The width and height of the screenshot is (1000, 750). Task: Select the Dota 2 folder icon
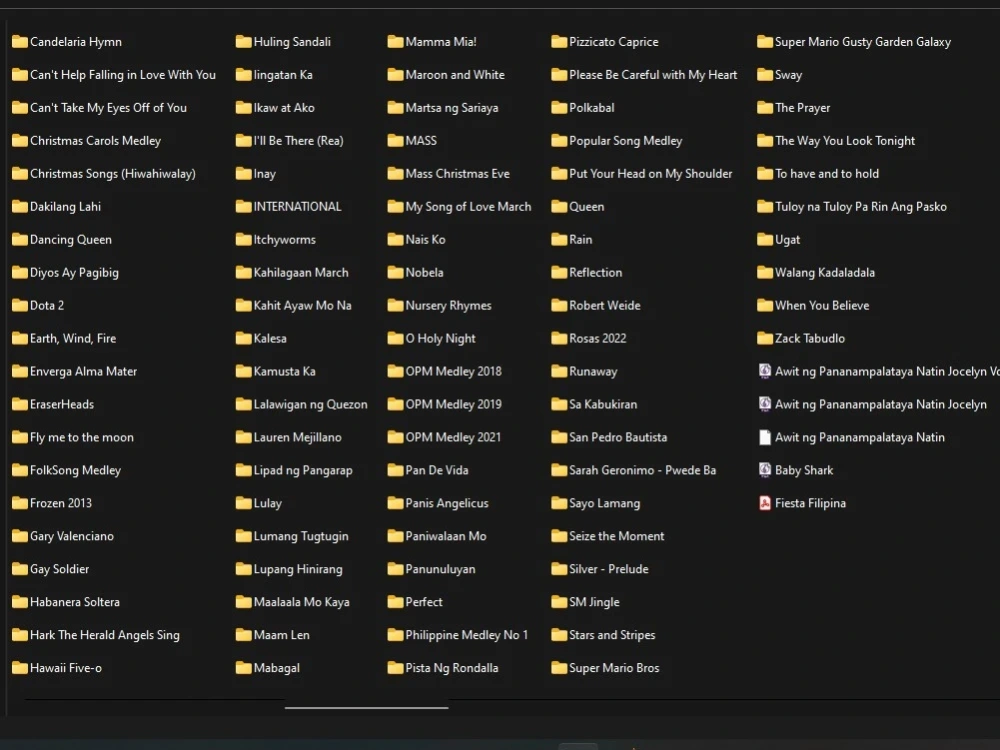click(x=20, y=305)
